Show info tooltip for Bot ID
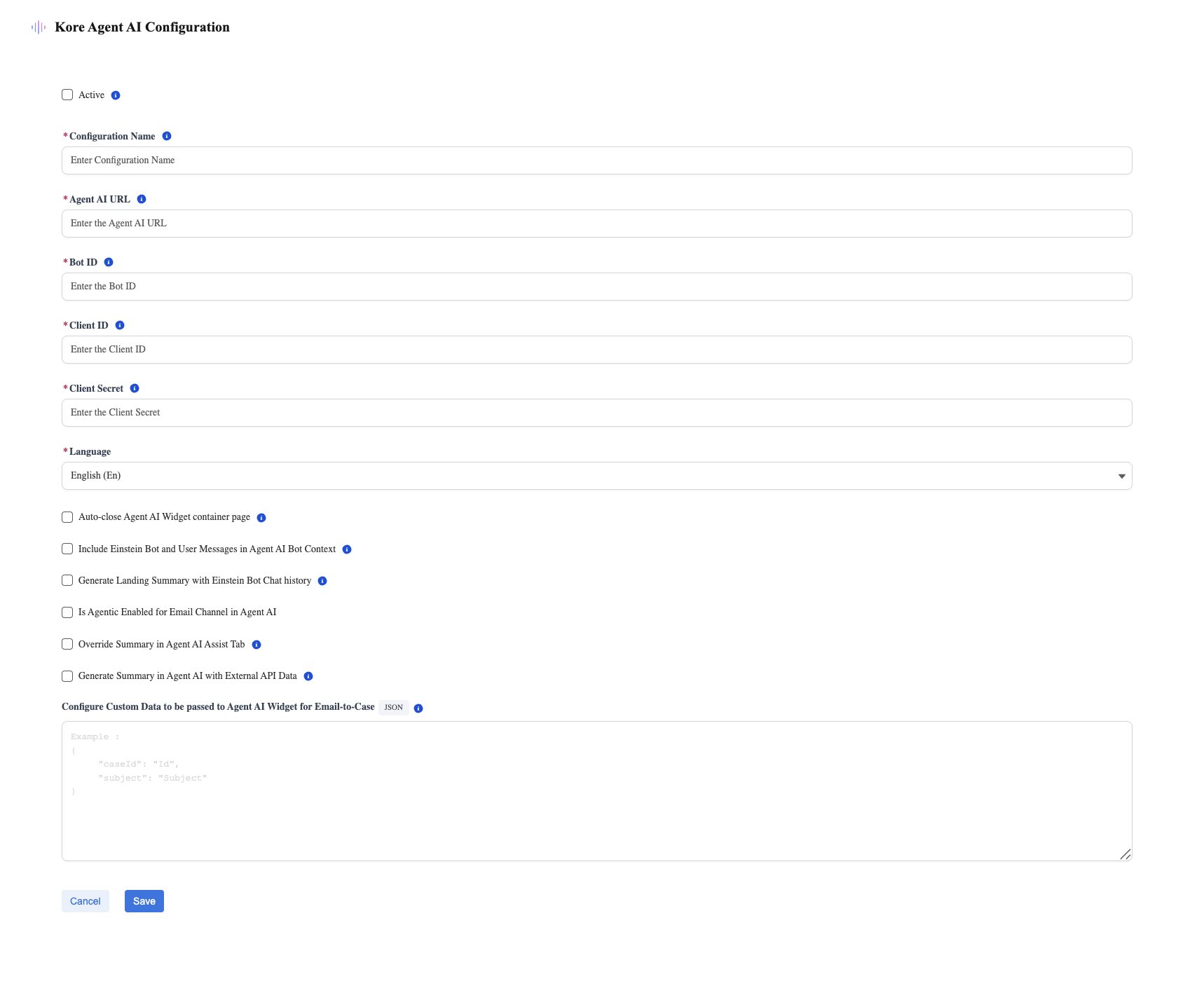The image size is (1204, 981). click(109, 262)
